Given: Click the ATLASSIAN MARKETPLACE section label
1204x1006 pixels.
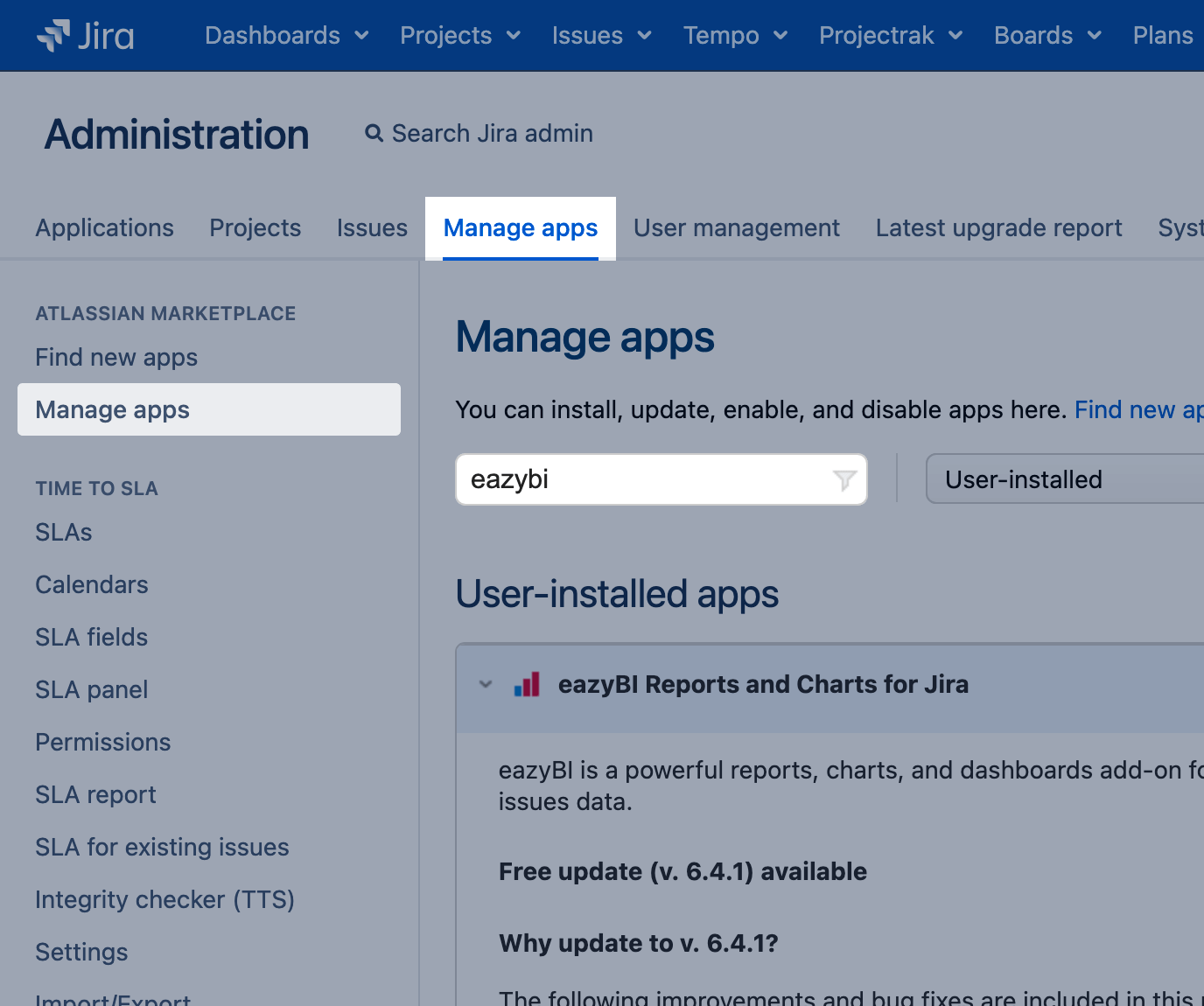Looking at the screenshot, I should point(166,313).
